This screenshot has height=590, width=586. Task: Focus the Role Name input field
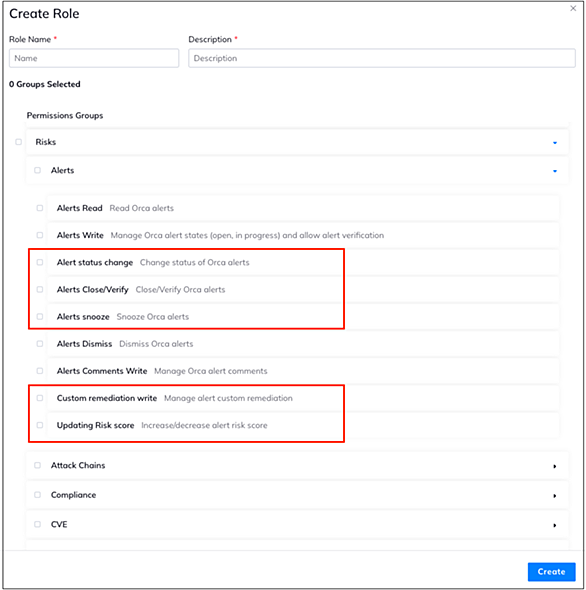click(94, 58)
